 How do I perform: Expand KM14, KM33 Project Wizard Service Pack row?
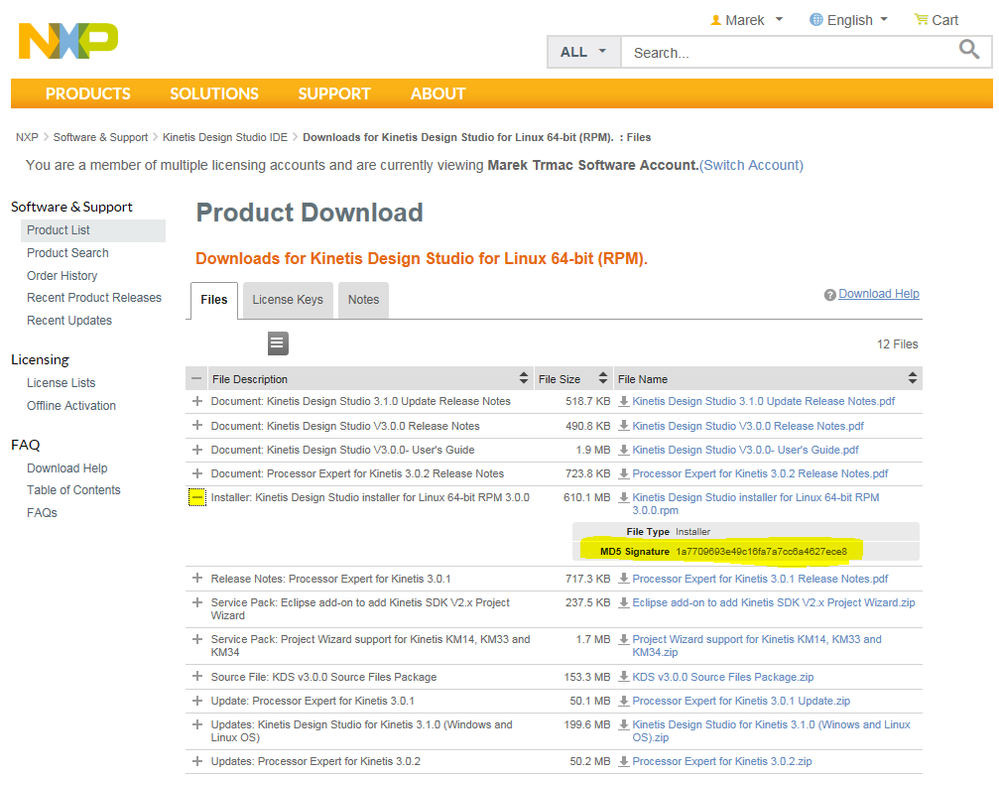pyautogui.click(x=197, y=639)
